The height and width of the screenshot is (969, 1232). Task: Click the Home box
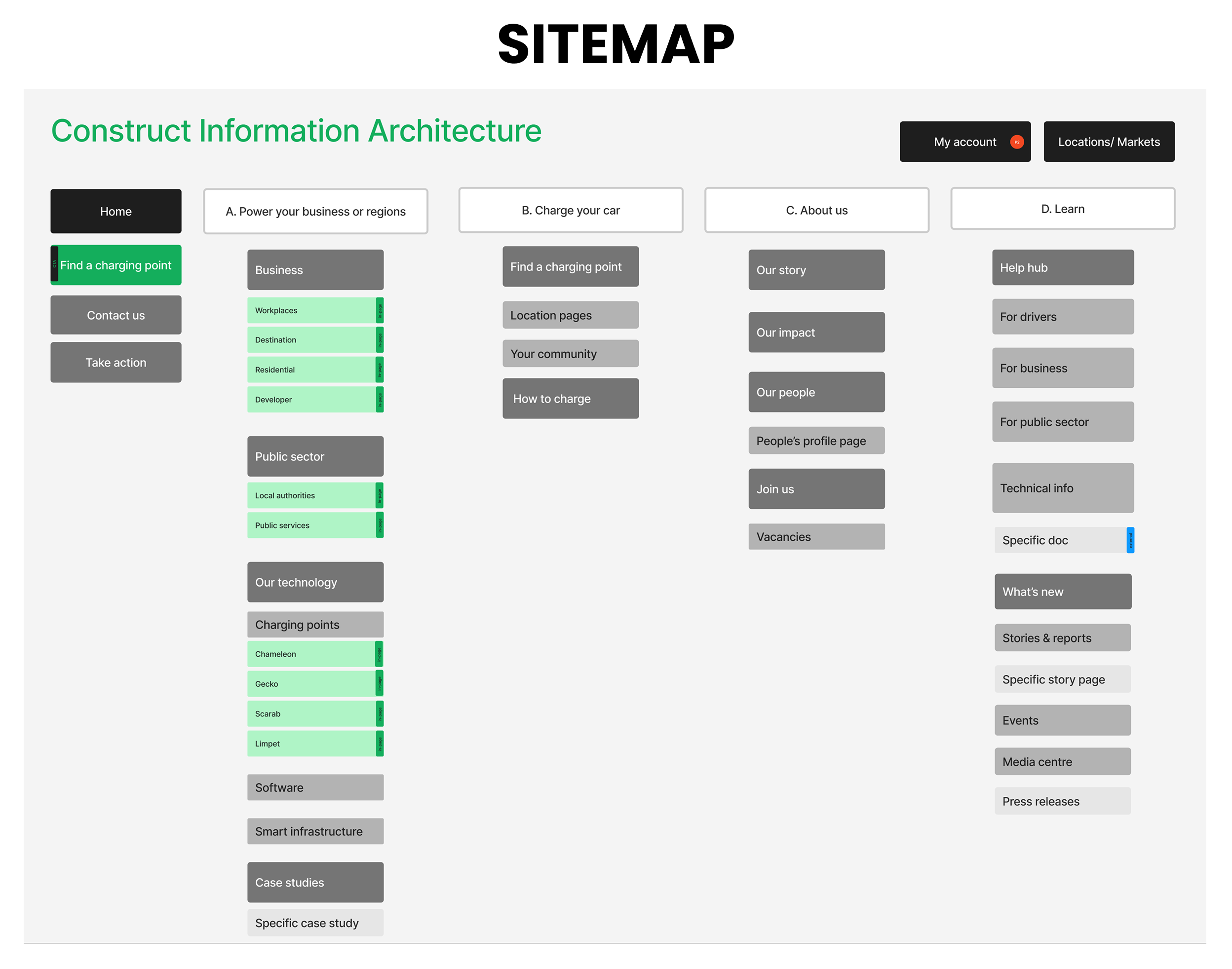tap(116, 211)
